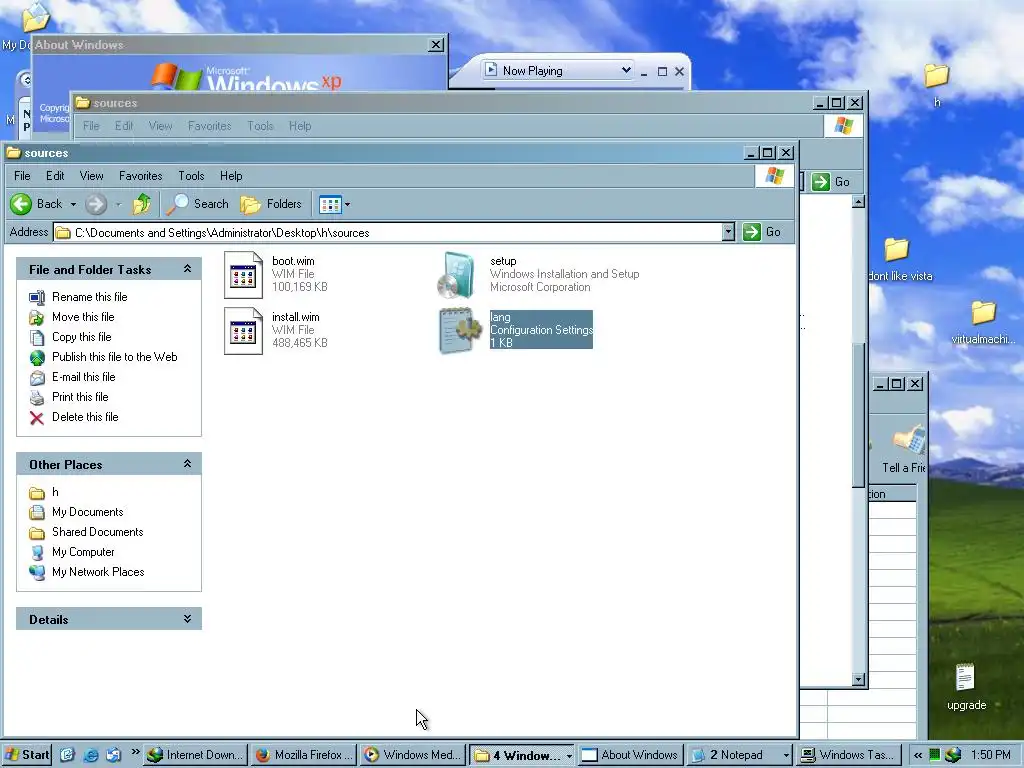Launch Internet Explorer from Quick Launch
Viewport: 1024px width, 768px height.
tap(91, 756)
